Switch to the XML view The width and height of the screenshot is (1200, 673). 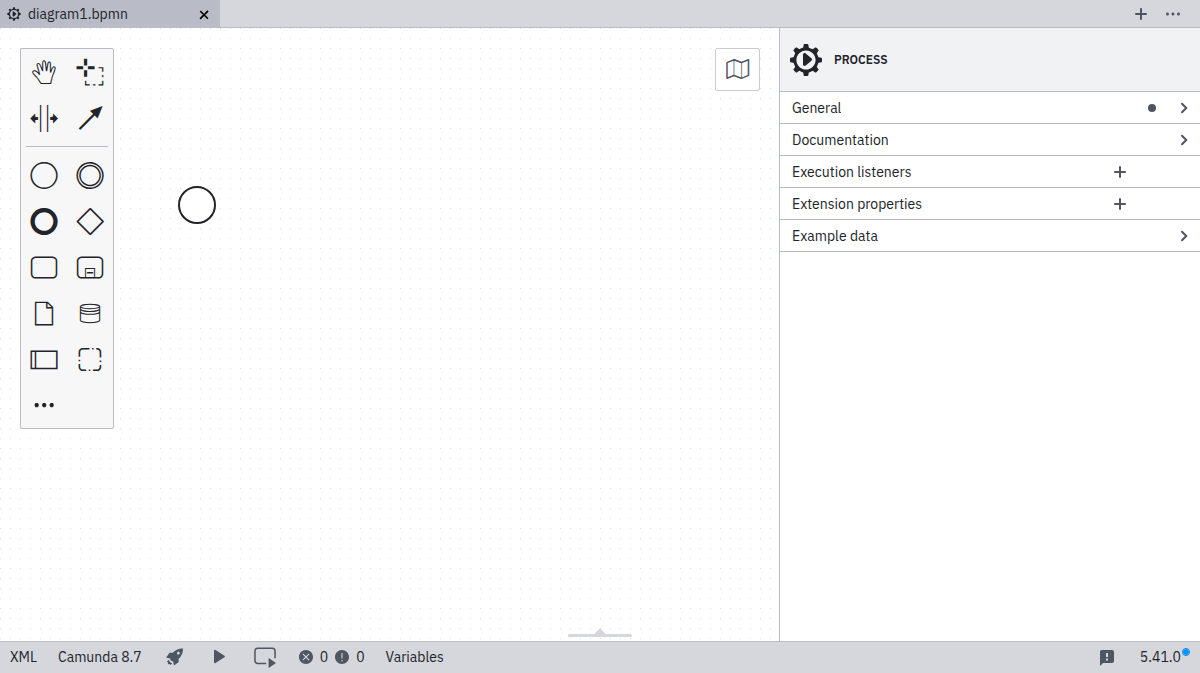[x=22, y=657]
